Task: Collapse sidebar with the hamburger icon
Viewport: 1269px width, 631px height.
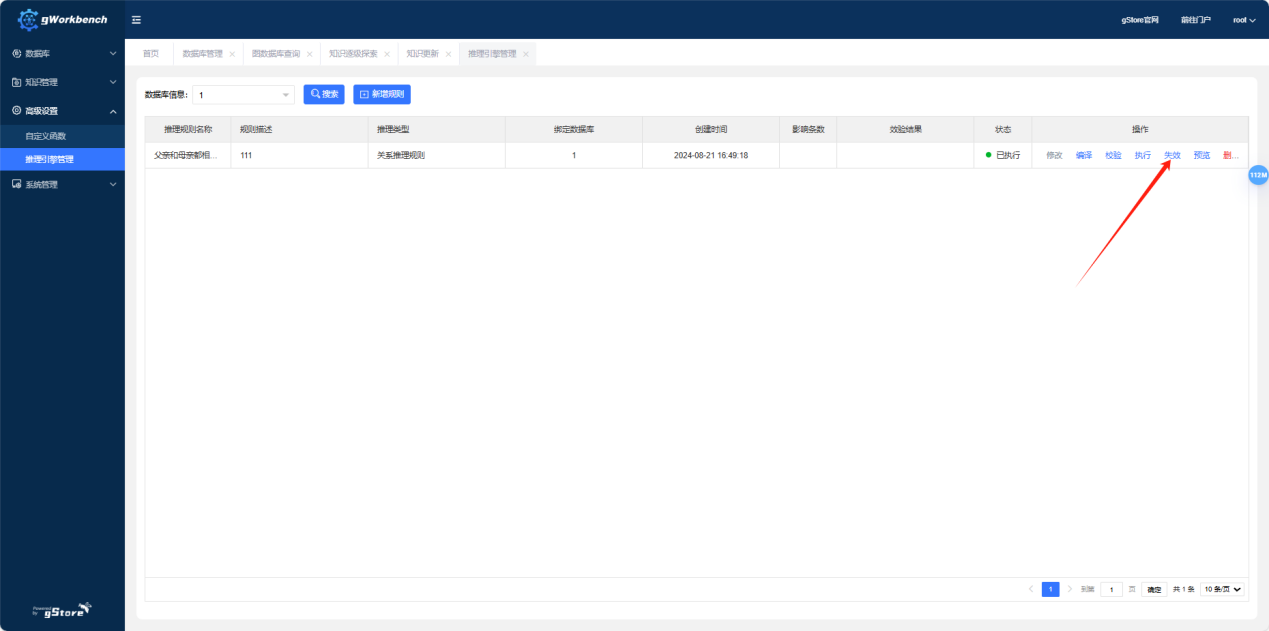Action: (x=136, y=20)
